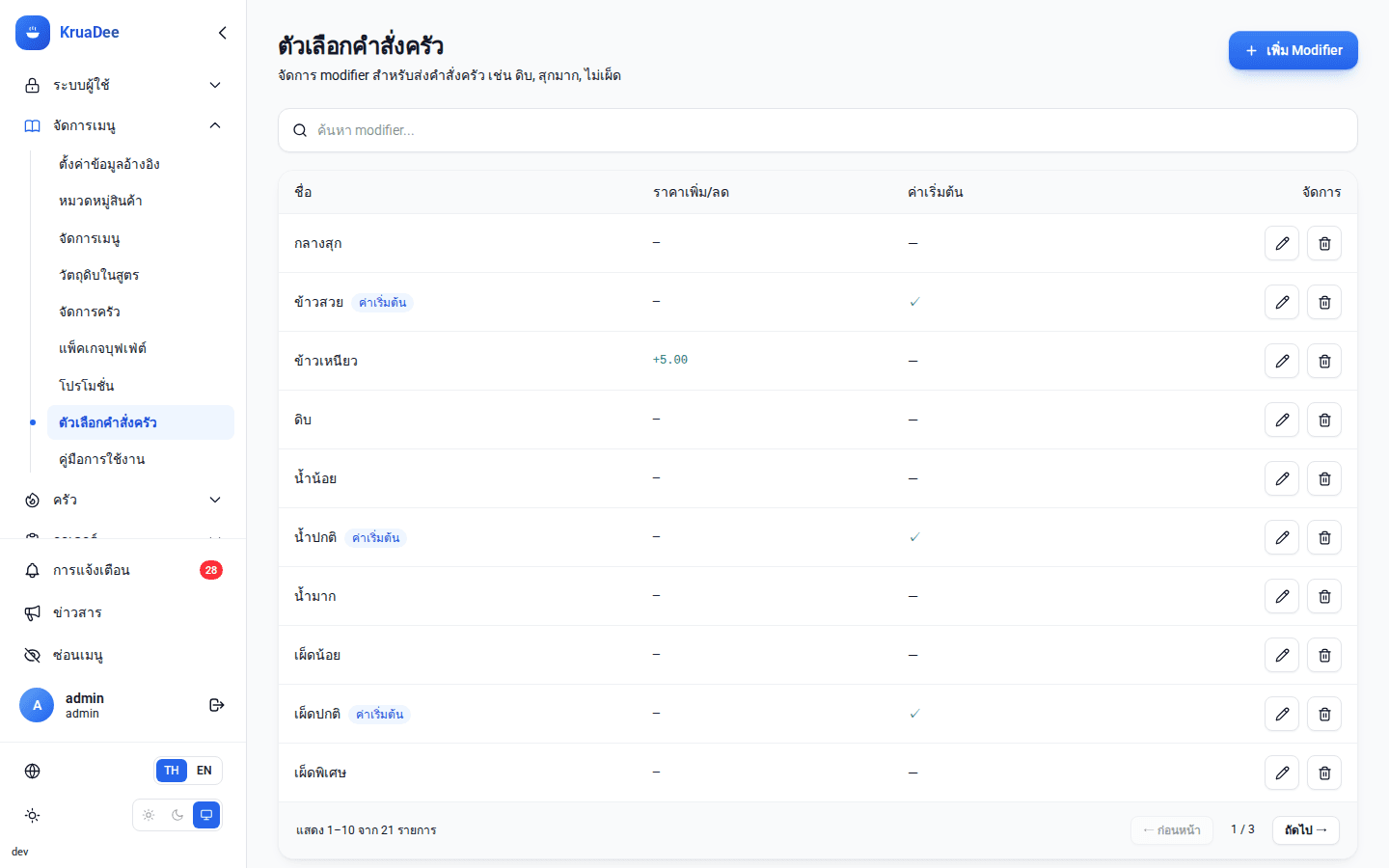Select the dark theme moon option
Image resolution: width=1389 pixels, height=868 pixels.
coord(177,815)
